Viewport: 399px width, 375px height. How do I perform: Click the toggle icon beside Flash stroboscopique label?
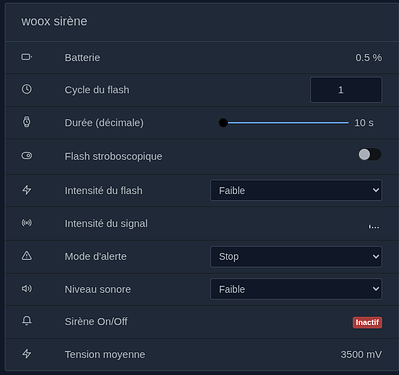pos(27,155)
